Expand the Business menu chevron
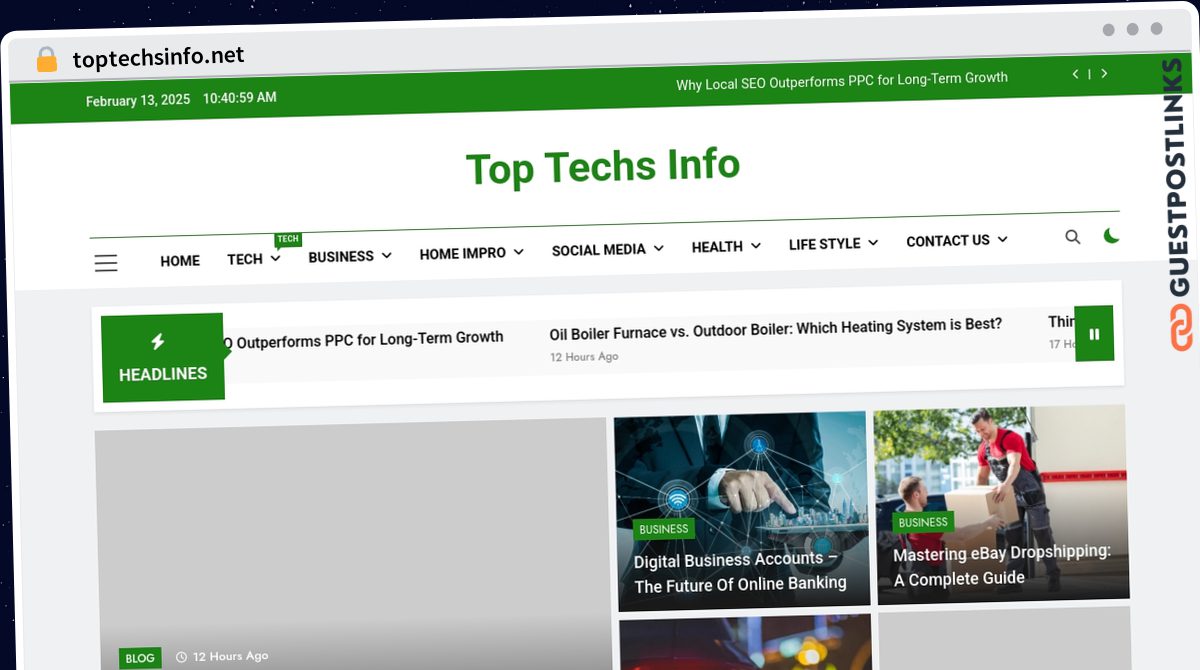1200x670 pixels. [386, 256]
